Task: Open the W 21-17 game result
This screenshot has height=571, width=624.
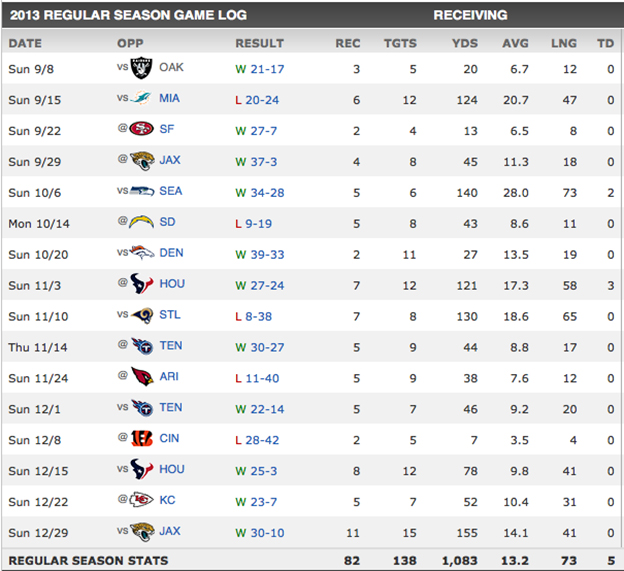Action: point(260,69)
